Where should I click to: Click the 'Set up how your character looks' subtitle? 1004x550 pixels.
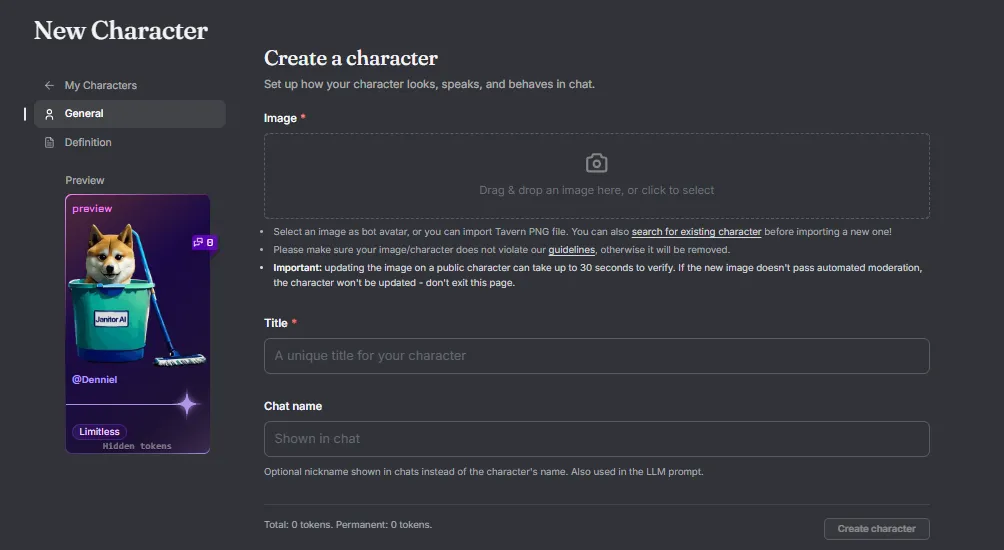point(429,85)
